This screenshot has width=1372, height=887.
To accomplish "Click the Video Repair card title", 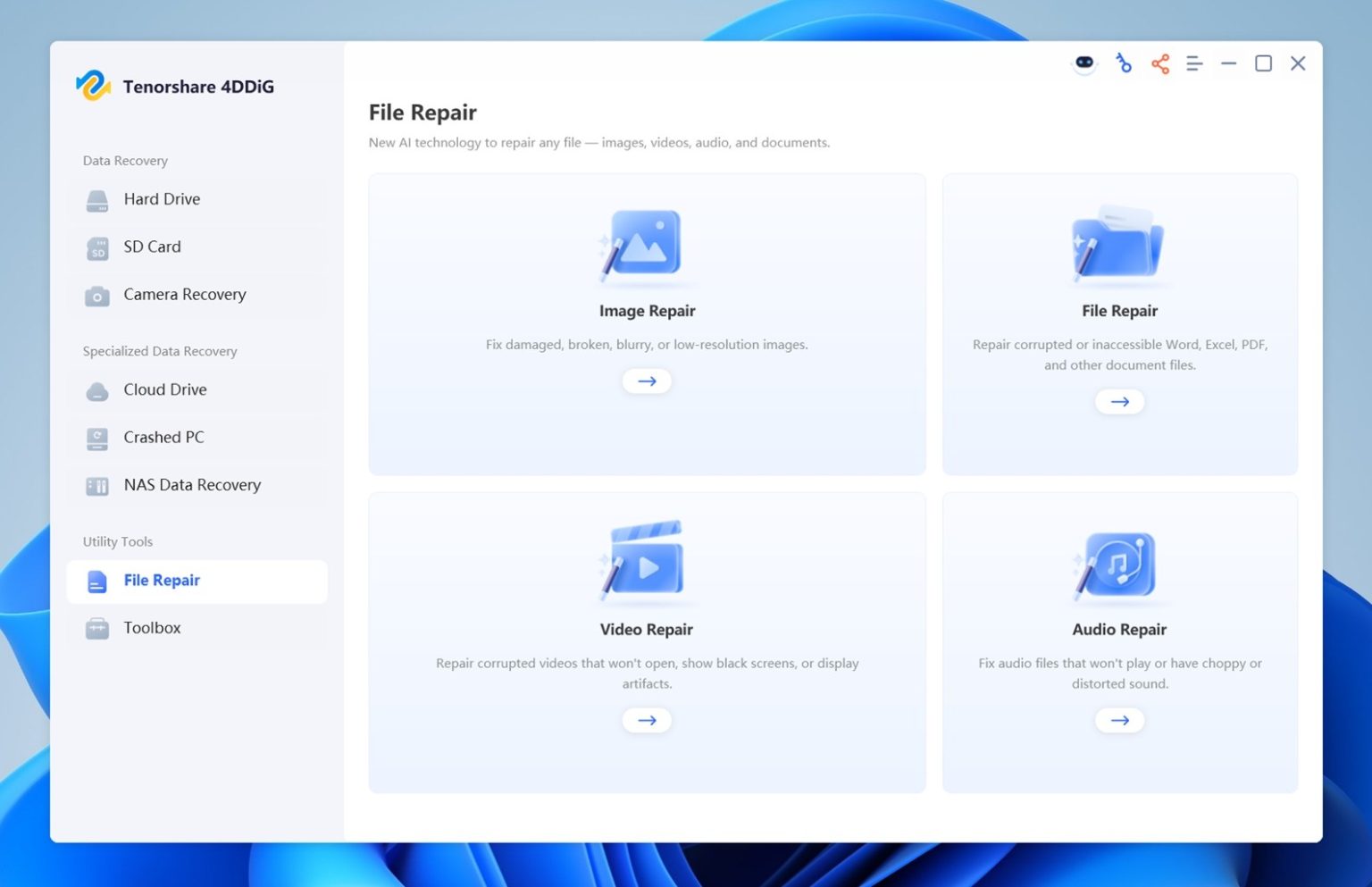I will point(647,630).
